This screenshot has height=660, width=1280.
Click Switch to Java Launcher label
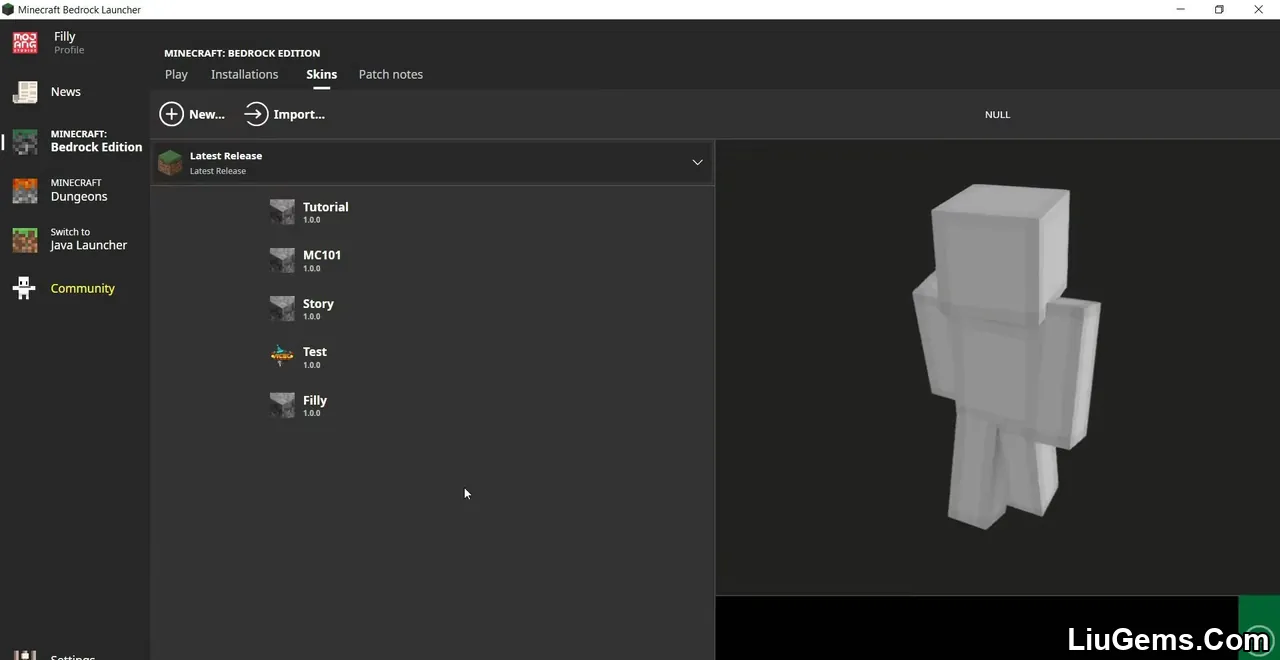point(89,239)
